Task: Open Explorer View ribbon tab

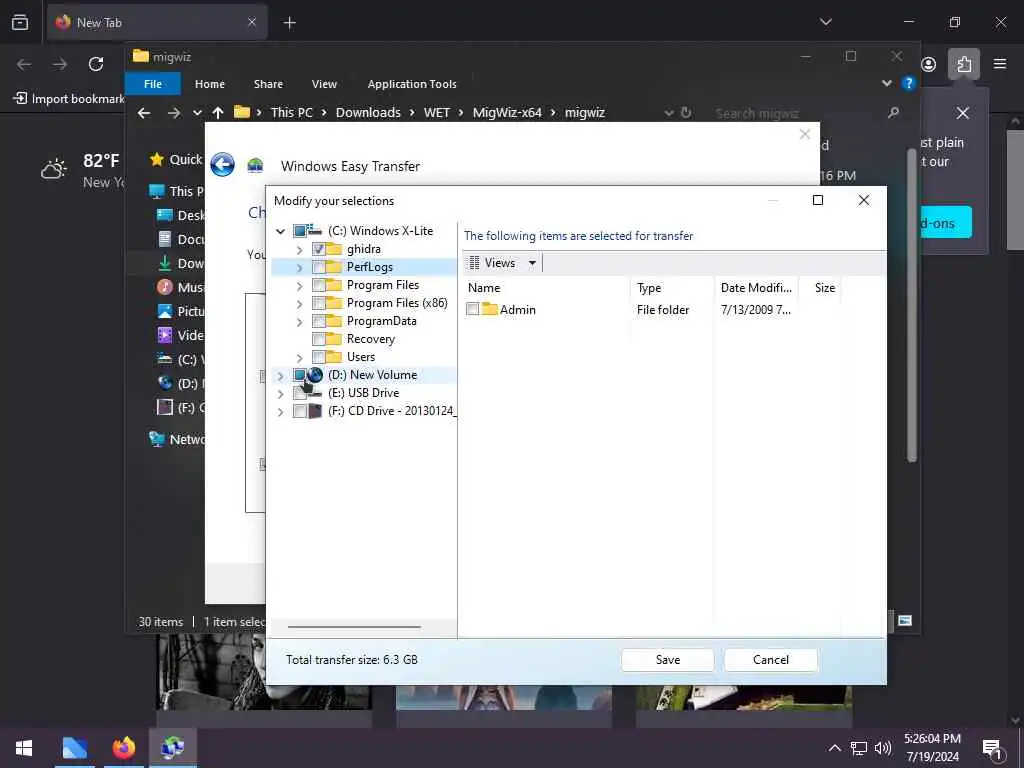Action: (324, 84)
